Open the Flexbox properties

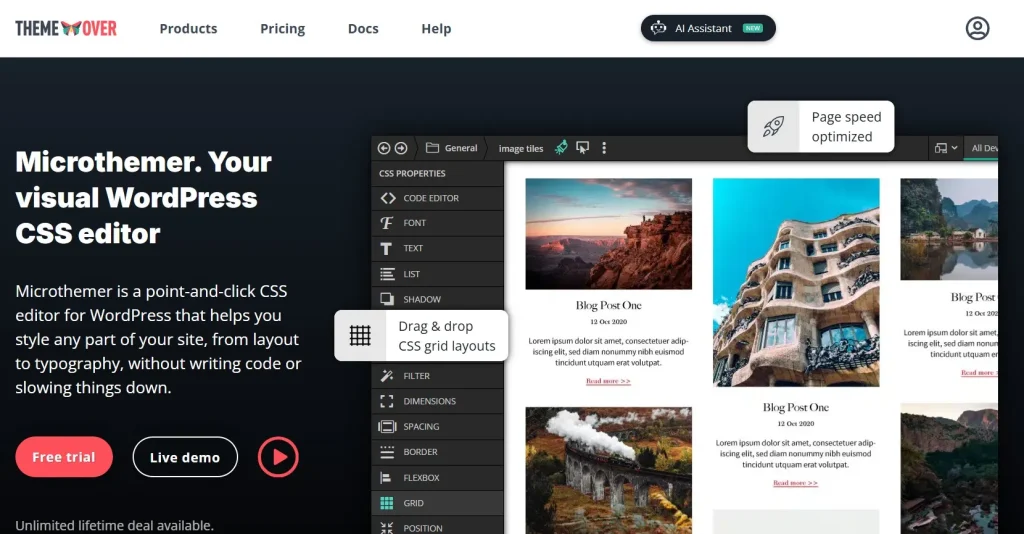(x=438, y=478)
